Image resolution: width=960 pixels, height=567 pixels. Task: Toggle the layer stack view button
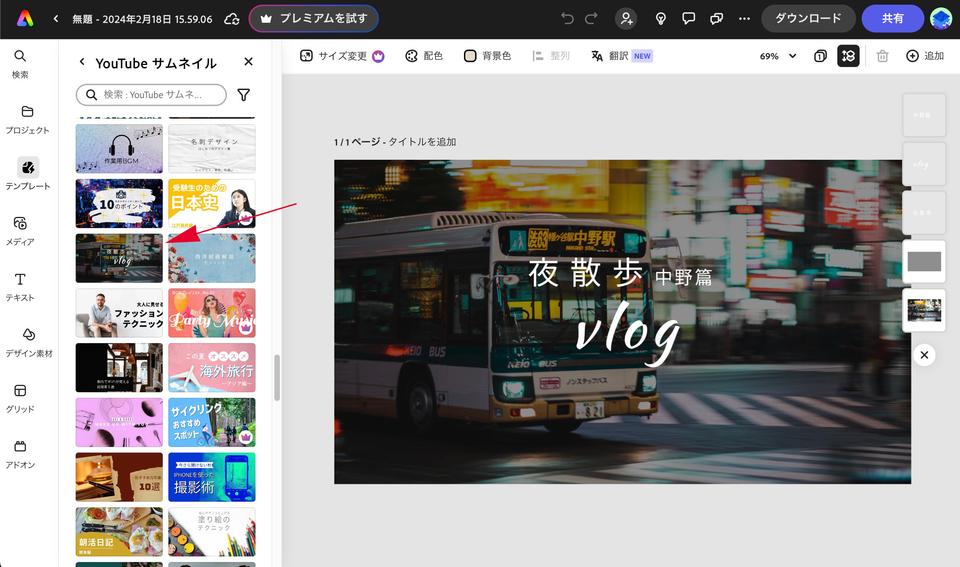point(848,56)
